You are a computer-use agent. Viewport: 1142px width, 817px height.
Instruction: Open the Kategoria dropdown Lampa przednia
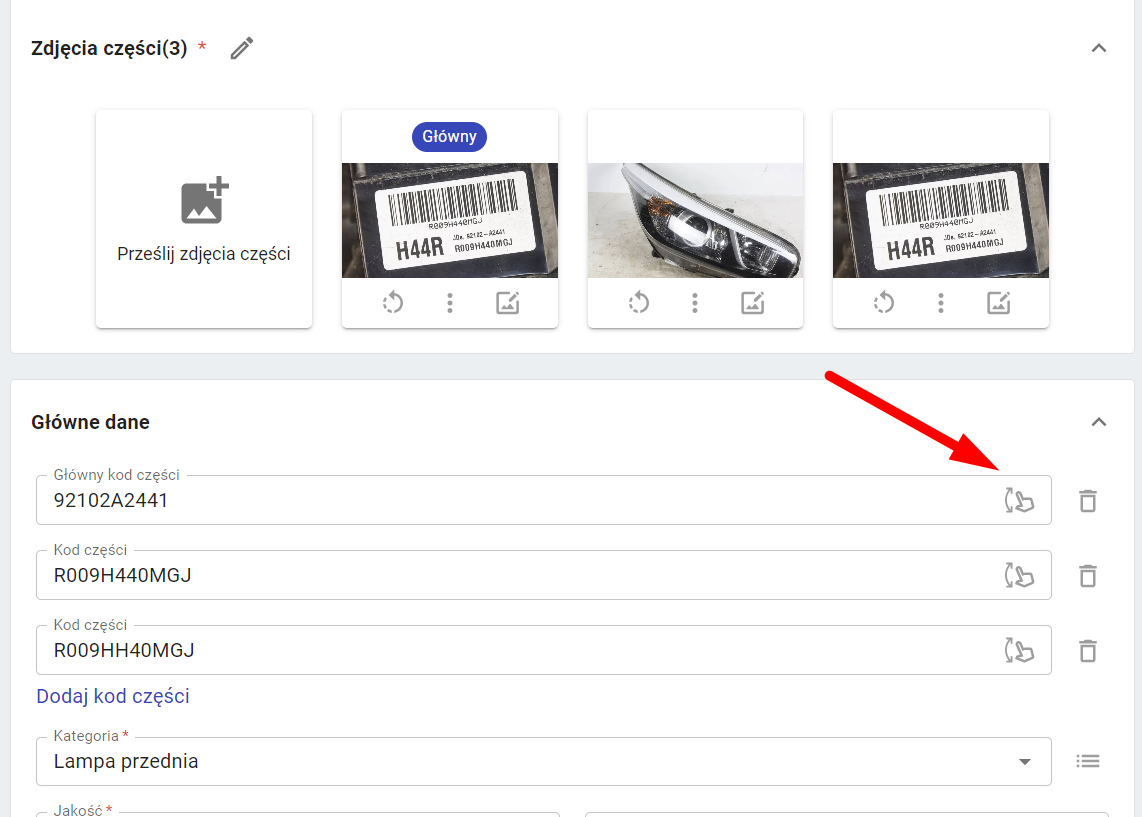[543, 762]
